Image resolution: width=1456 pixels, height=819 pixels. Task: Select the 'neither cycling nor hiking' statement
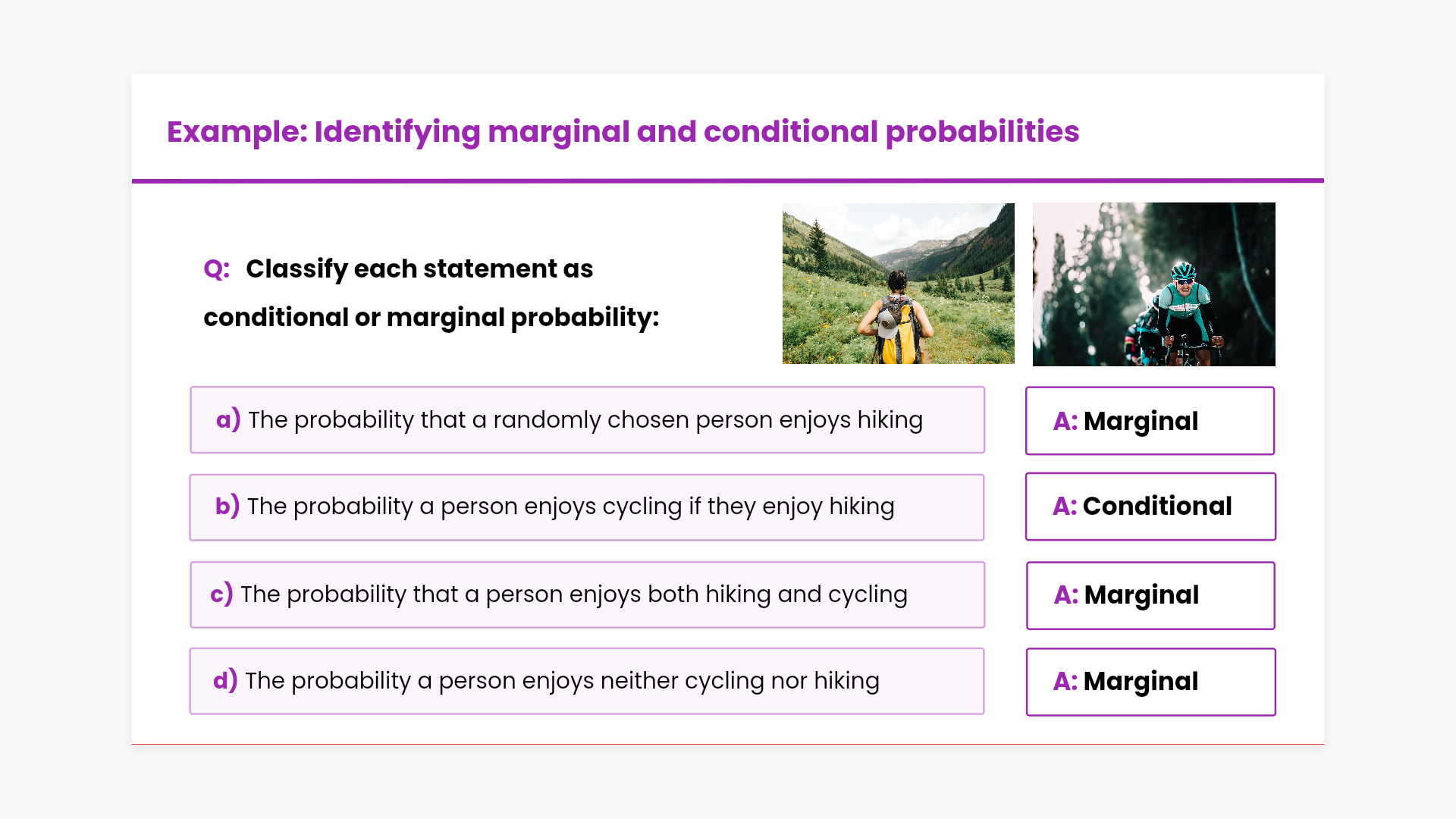tap(562, 681)
